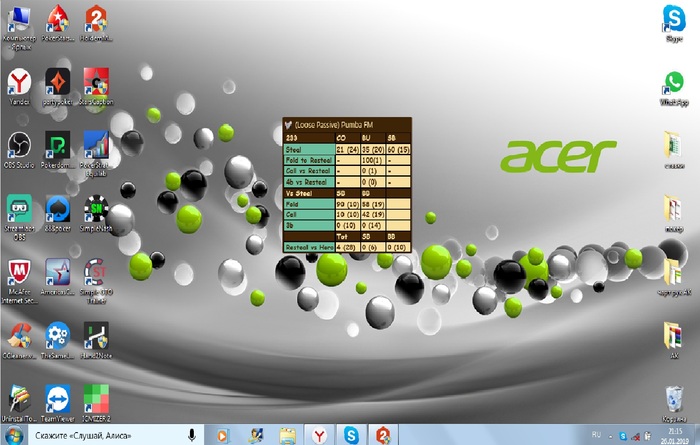700x445 pixels.
Task: Click the Vs Steal section header
Action: click(x=309, y=193)
